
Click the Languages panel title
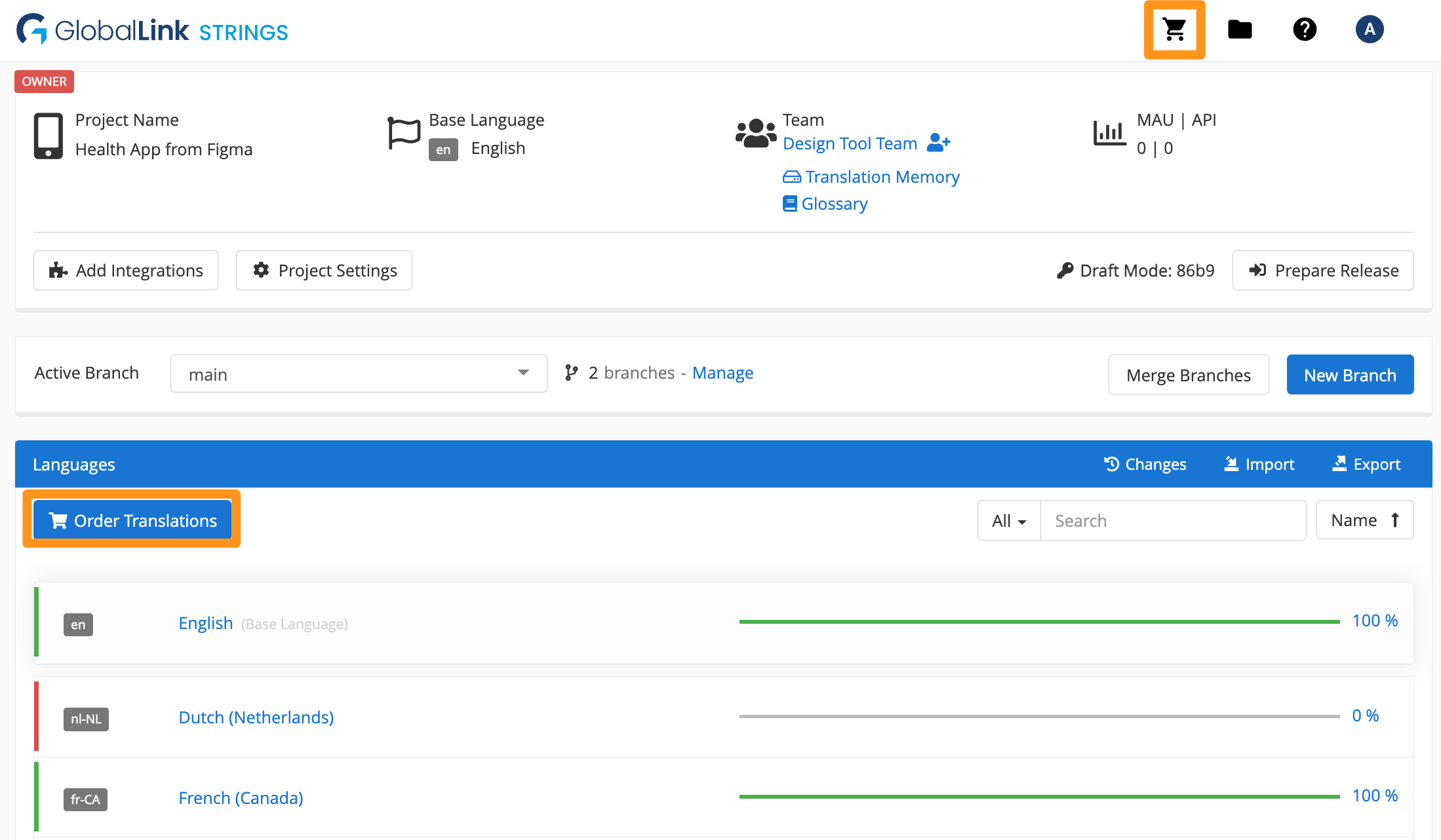coord(74,465)
